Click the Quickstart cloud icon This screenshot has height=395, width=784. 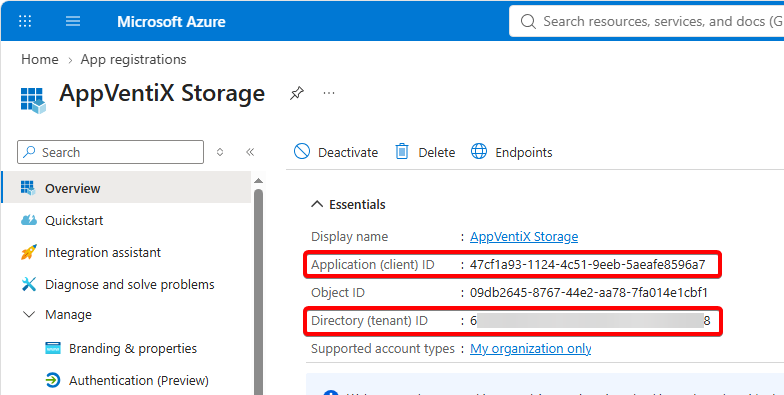[29, 220]
